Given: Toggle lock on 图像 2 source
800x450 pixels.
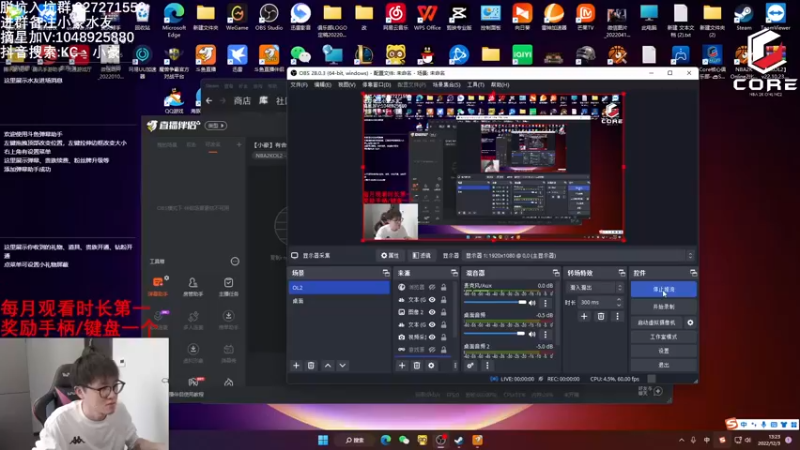Looking at the screenshot, I should (x=444, y=312).
